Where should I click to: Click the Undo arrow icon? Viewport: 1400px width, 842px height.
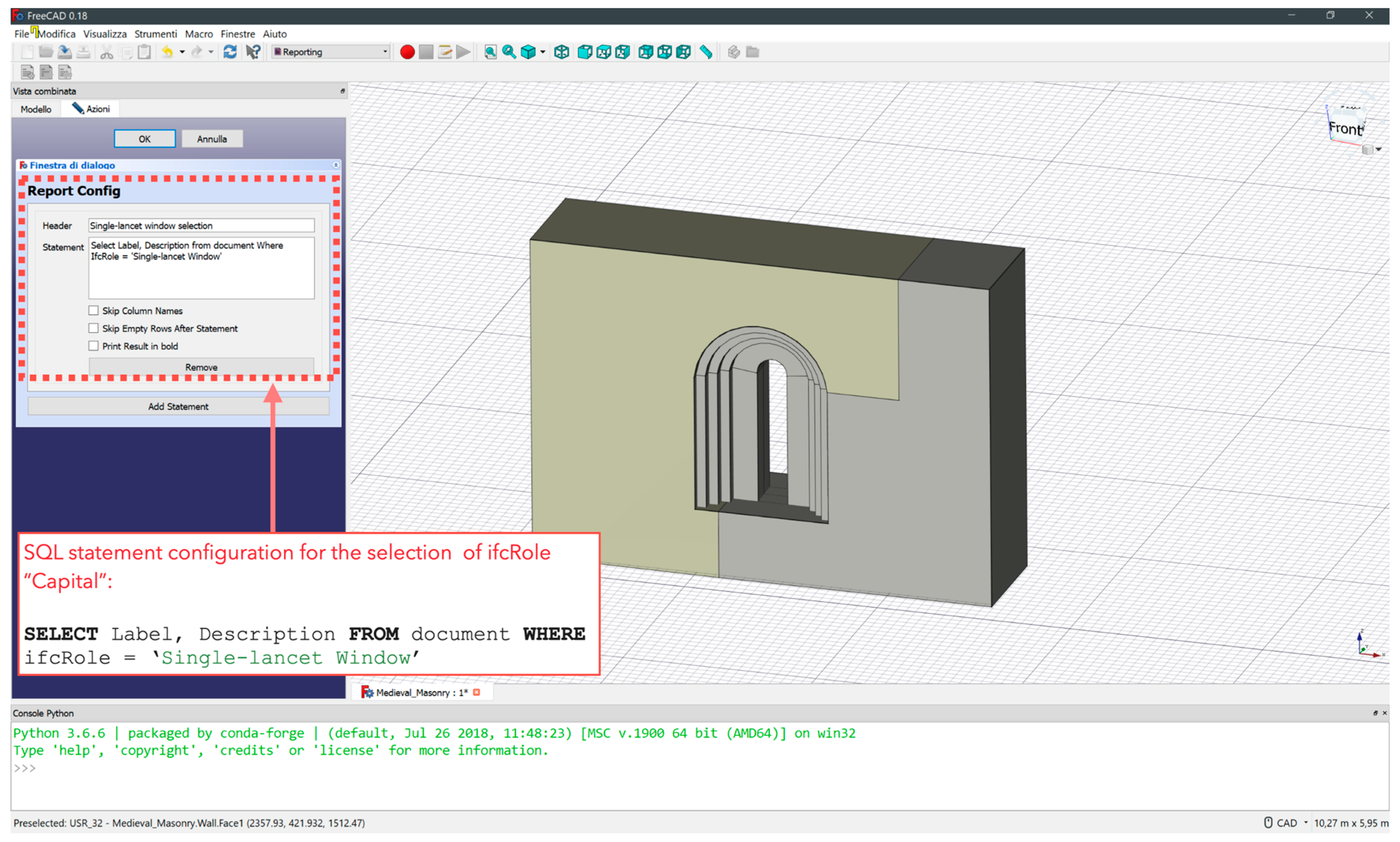coord(167,52)
